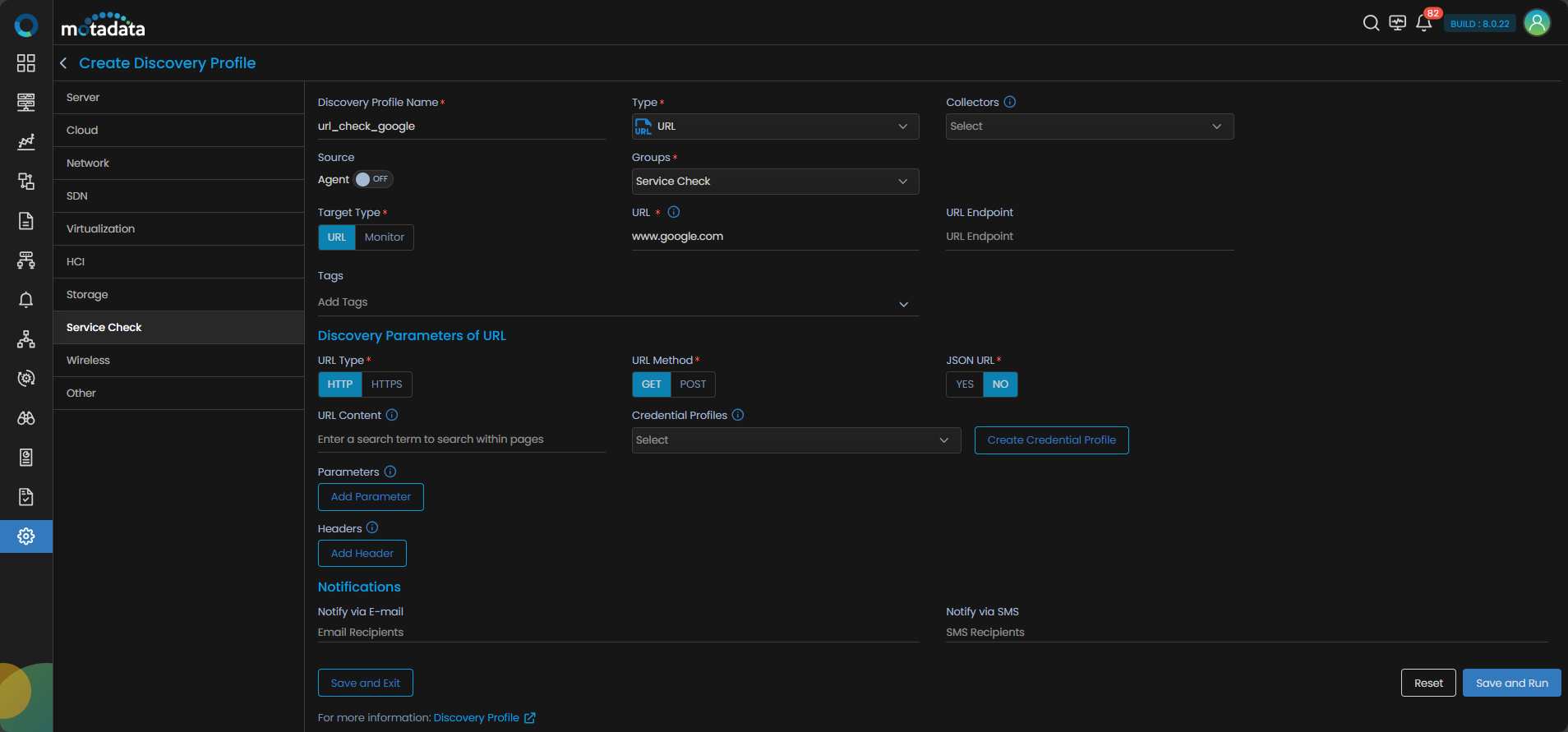Click Create Credential Profile button

coord(1051,440)
